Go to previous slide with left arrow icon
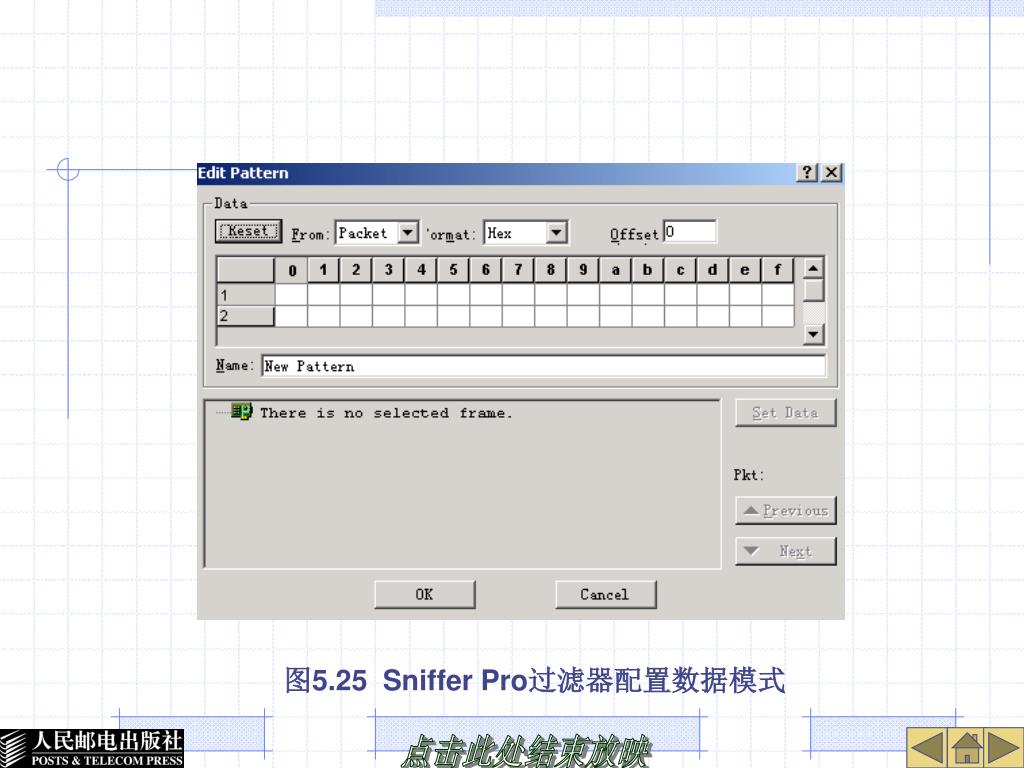Viewport: 1024px width, 768px height. (926, 747)
